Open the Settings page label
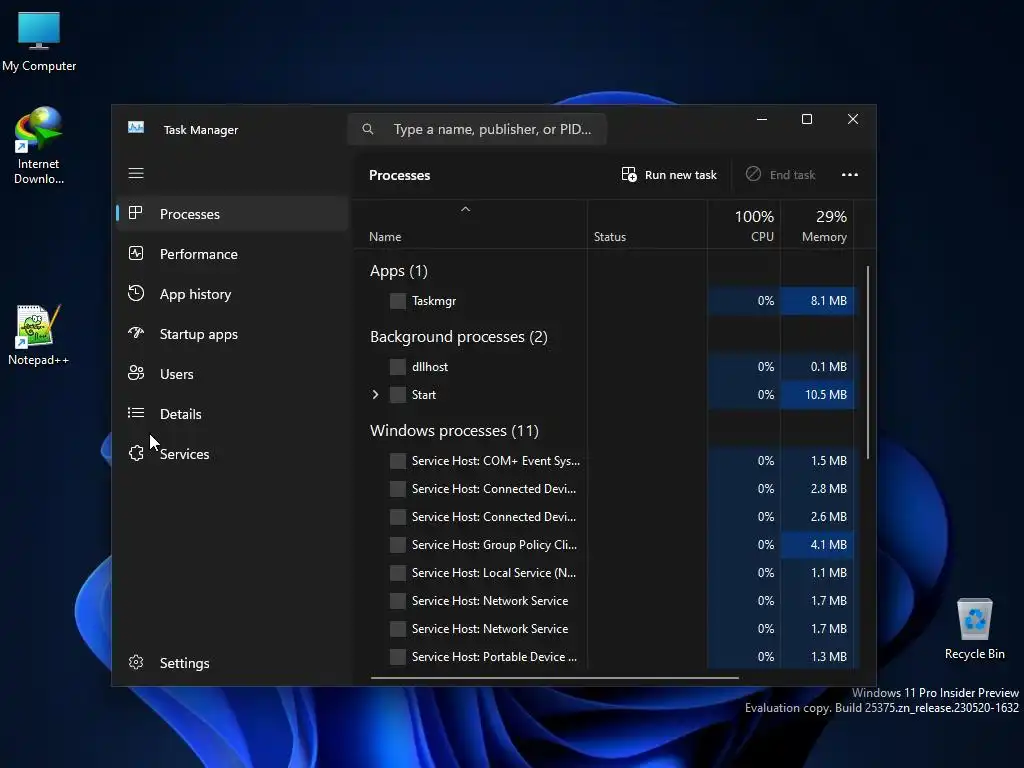 coord(184,663)
